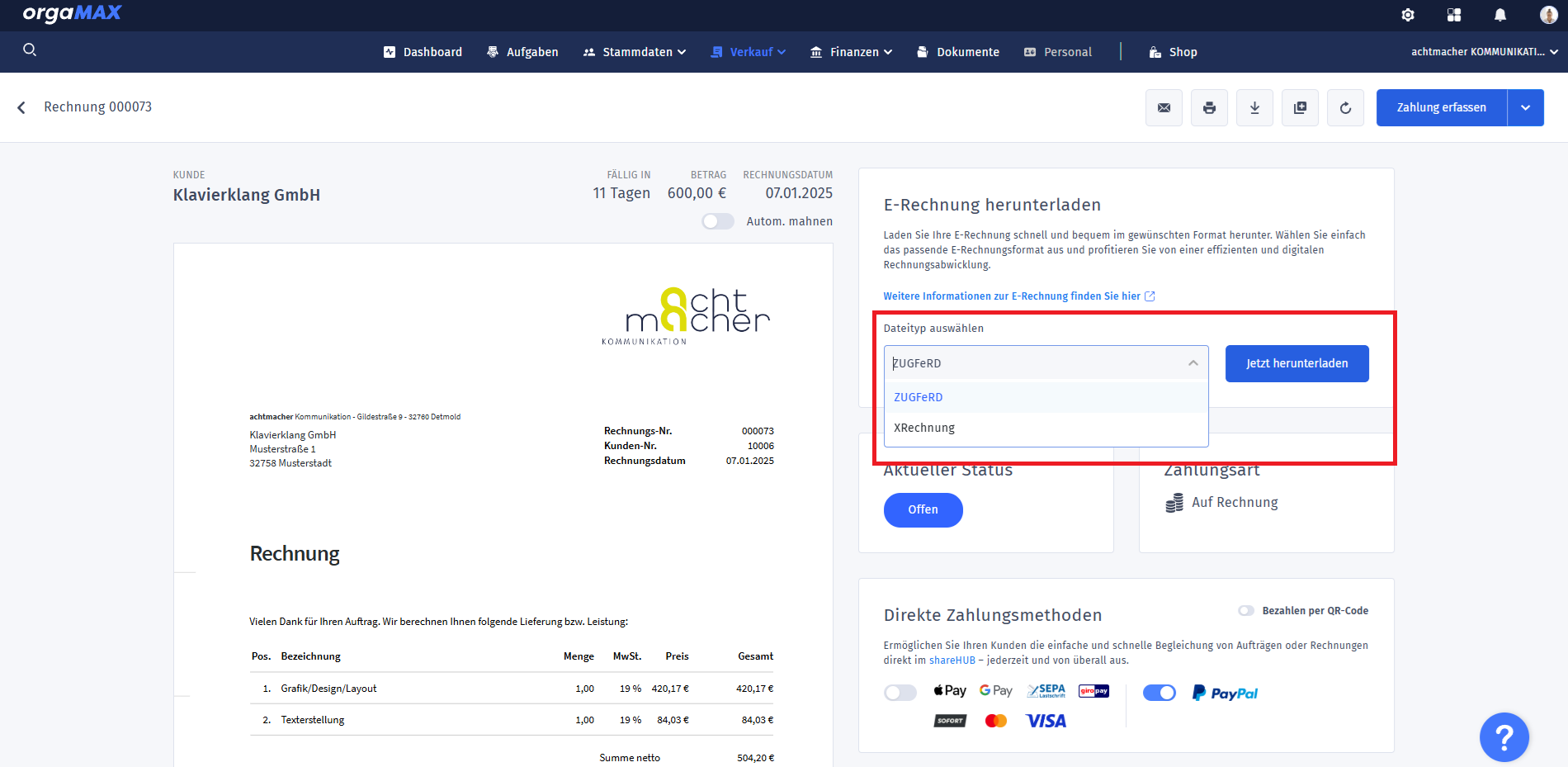Enable the Autom. mahnen toggle
The height and width of the screenshot is (767, 1568).
[717, 221]
